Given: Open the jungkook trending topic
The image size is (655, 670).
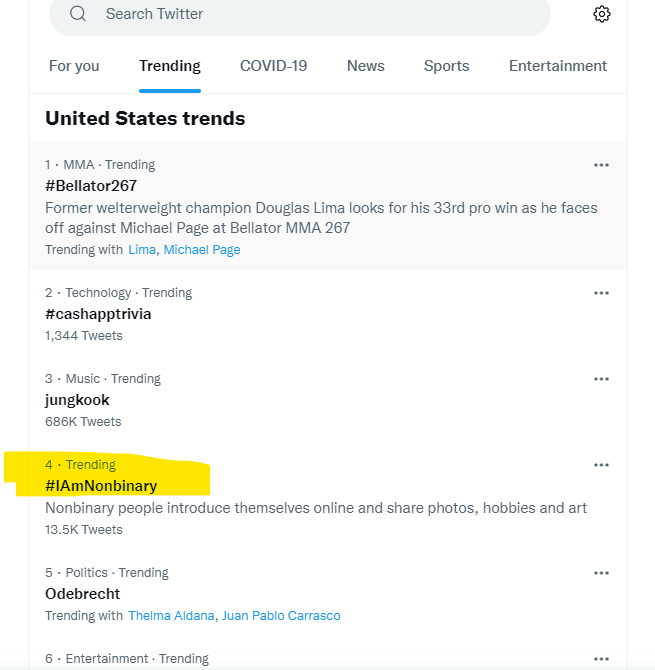Looking at the screenshot, I should (77, 400).
